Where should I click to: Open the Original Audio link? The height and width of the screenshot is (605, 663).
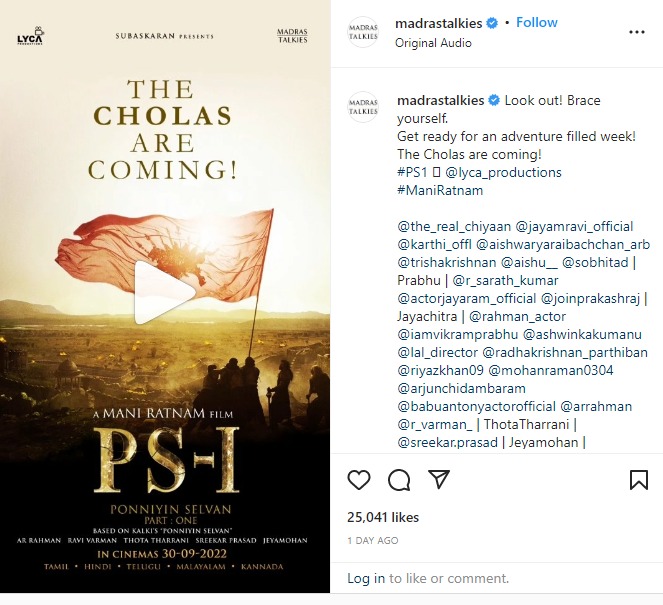[x=433, y=43]
